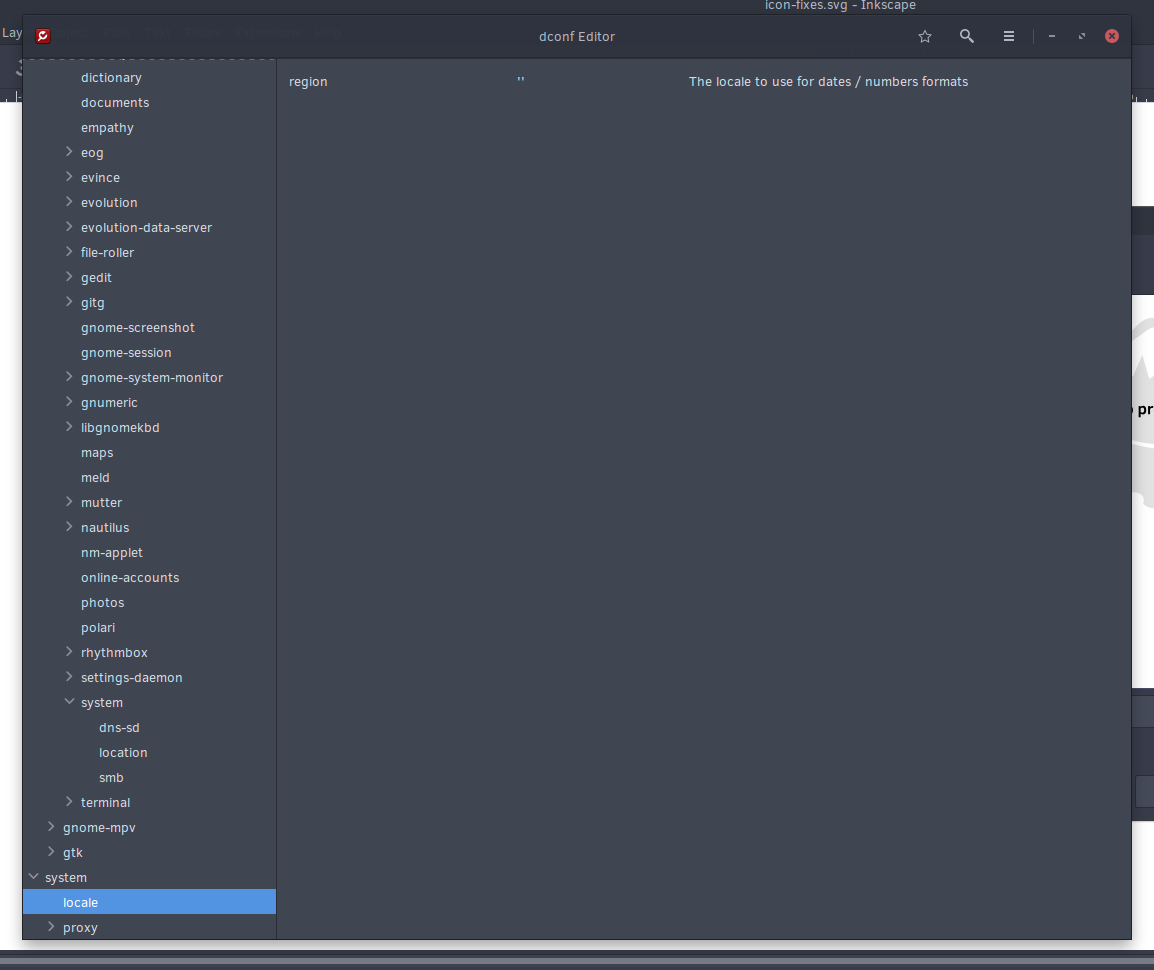Click the settings-daemon label
The image size is (1154, 970).
(132, 678)
